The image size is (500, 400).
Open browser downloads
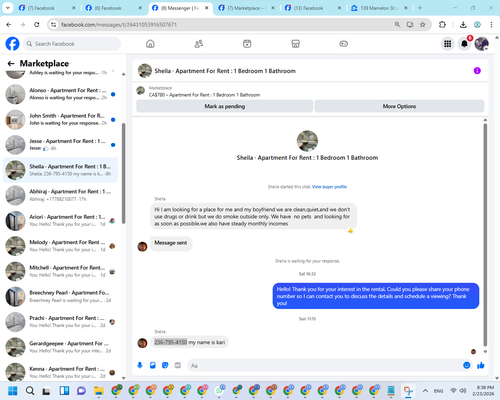pyautogui.click(x=463, y=24)
